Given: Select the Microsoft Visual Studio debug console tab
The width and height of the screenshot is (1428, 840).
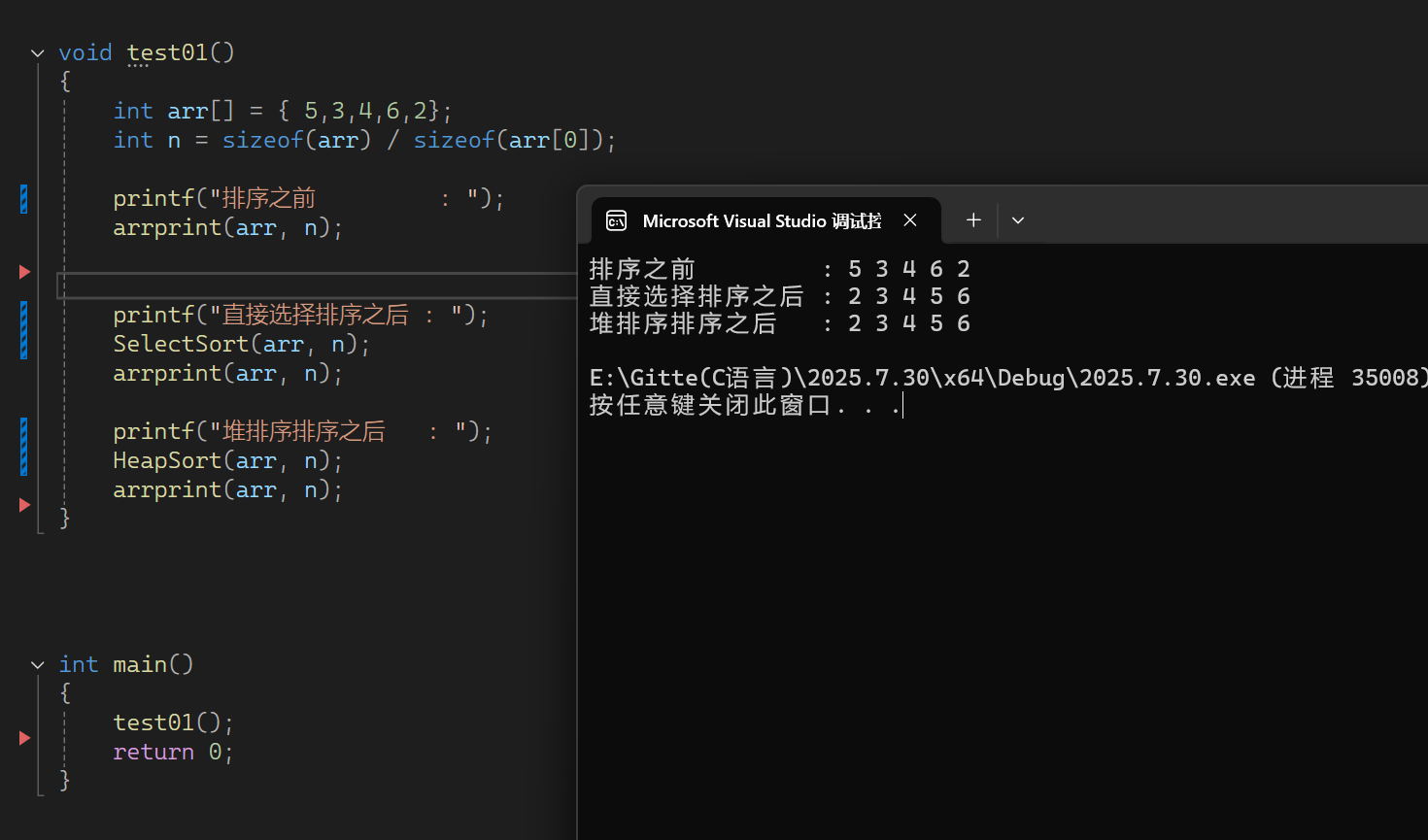Looking at the screenshot, I should coord(765,220).
